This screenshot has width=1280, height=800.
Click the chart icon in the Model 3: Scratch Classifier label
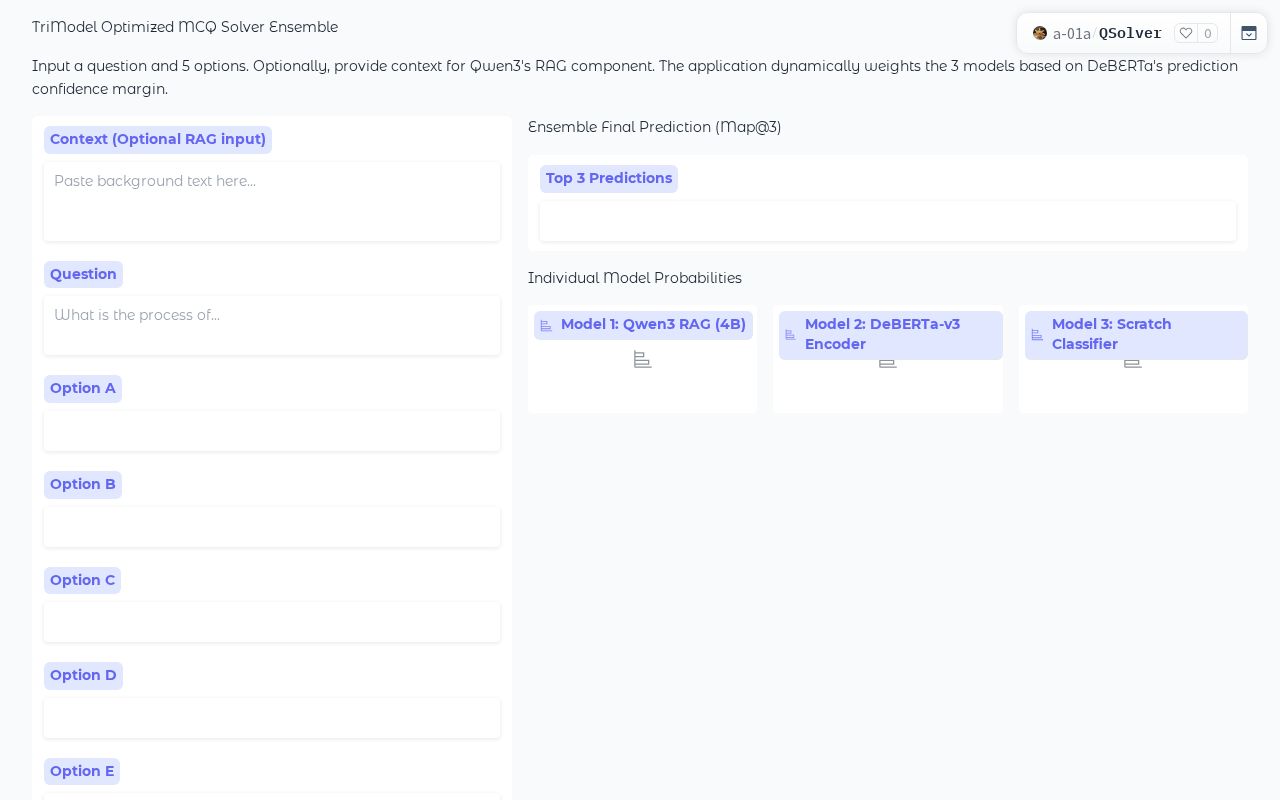coord(1037,335)
